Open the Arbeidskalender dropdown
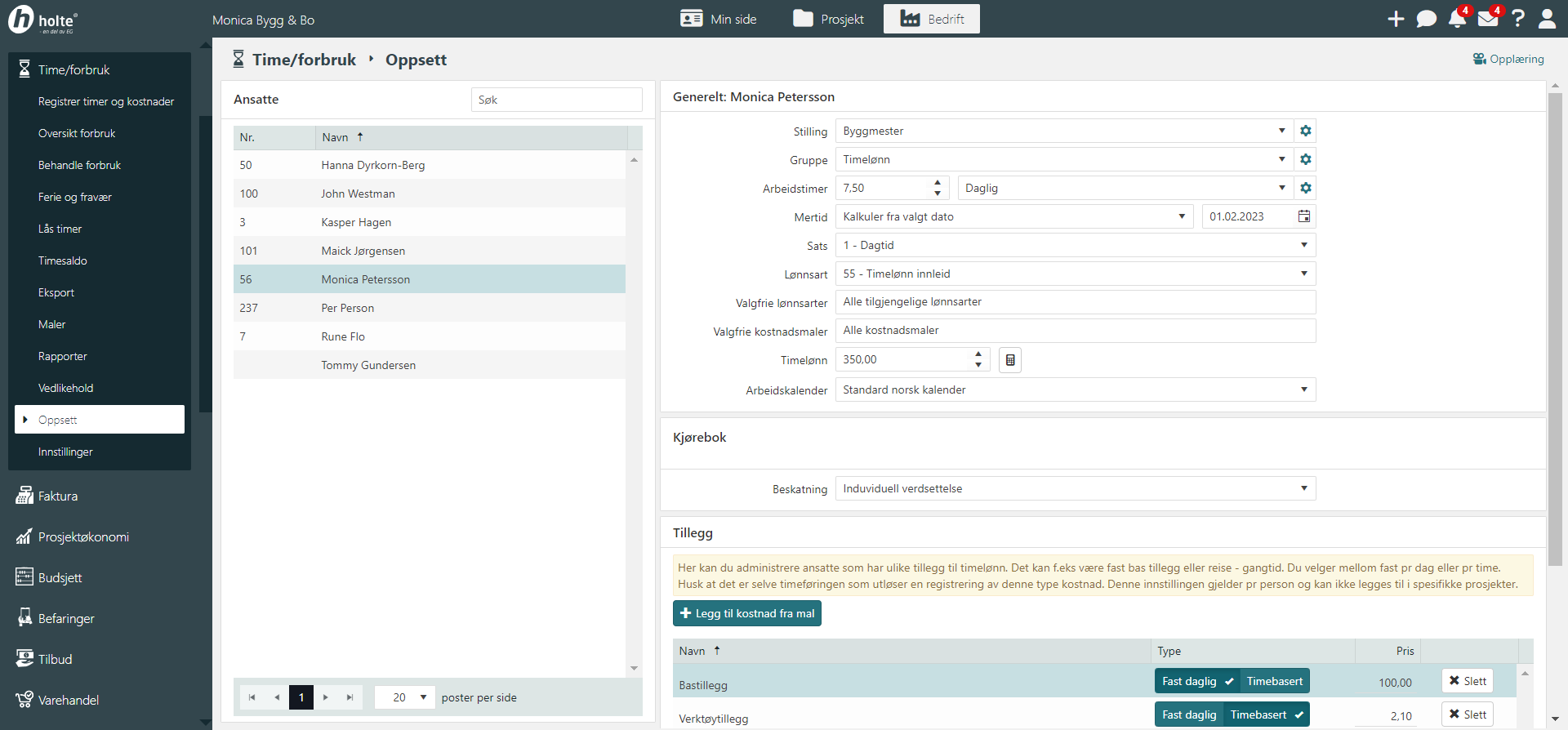The image size is (1568, 730). coord(1303,389)
